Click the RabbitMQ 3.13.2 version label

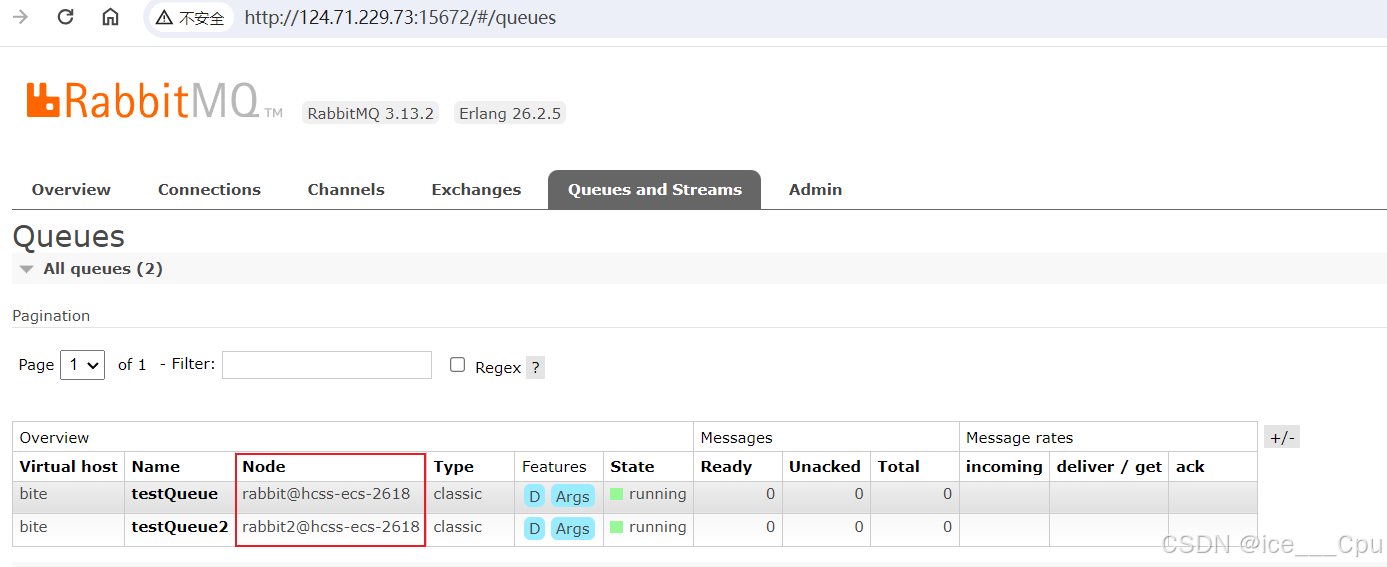(x=370, y=113)
